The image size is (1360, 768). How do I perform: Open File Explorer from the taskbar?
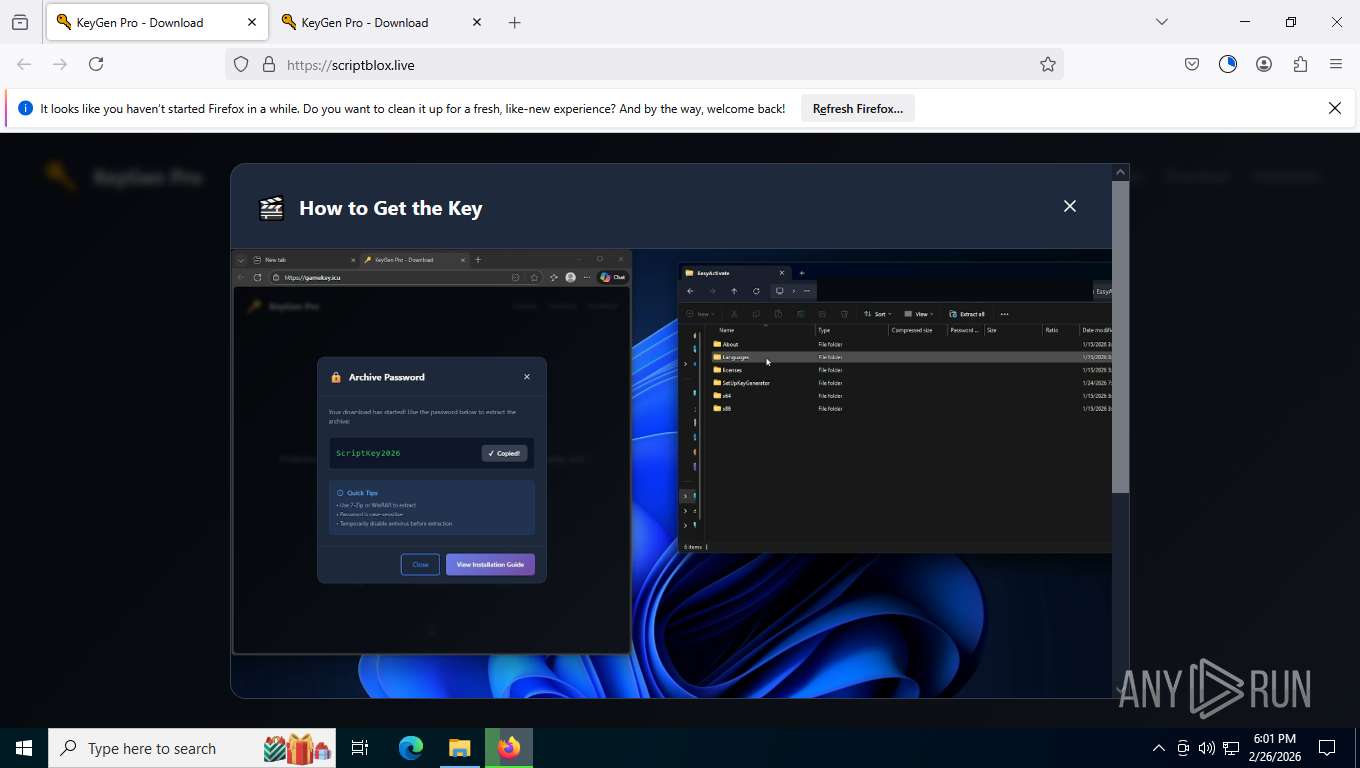459,748
